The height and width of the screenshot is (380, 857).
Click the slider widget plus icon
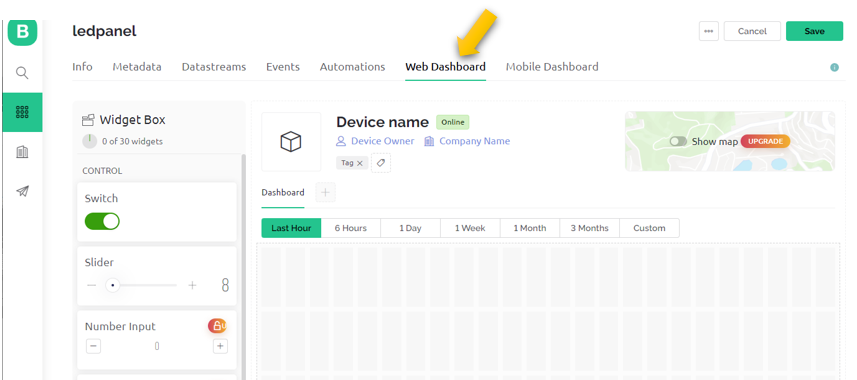(192, 285)
